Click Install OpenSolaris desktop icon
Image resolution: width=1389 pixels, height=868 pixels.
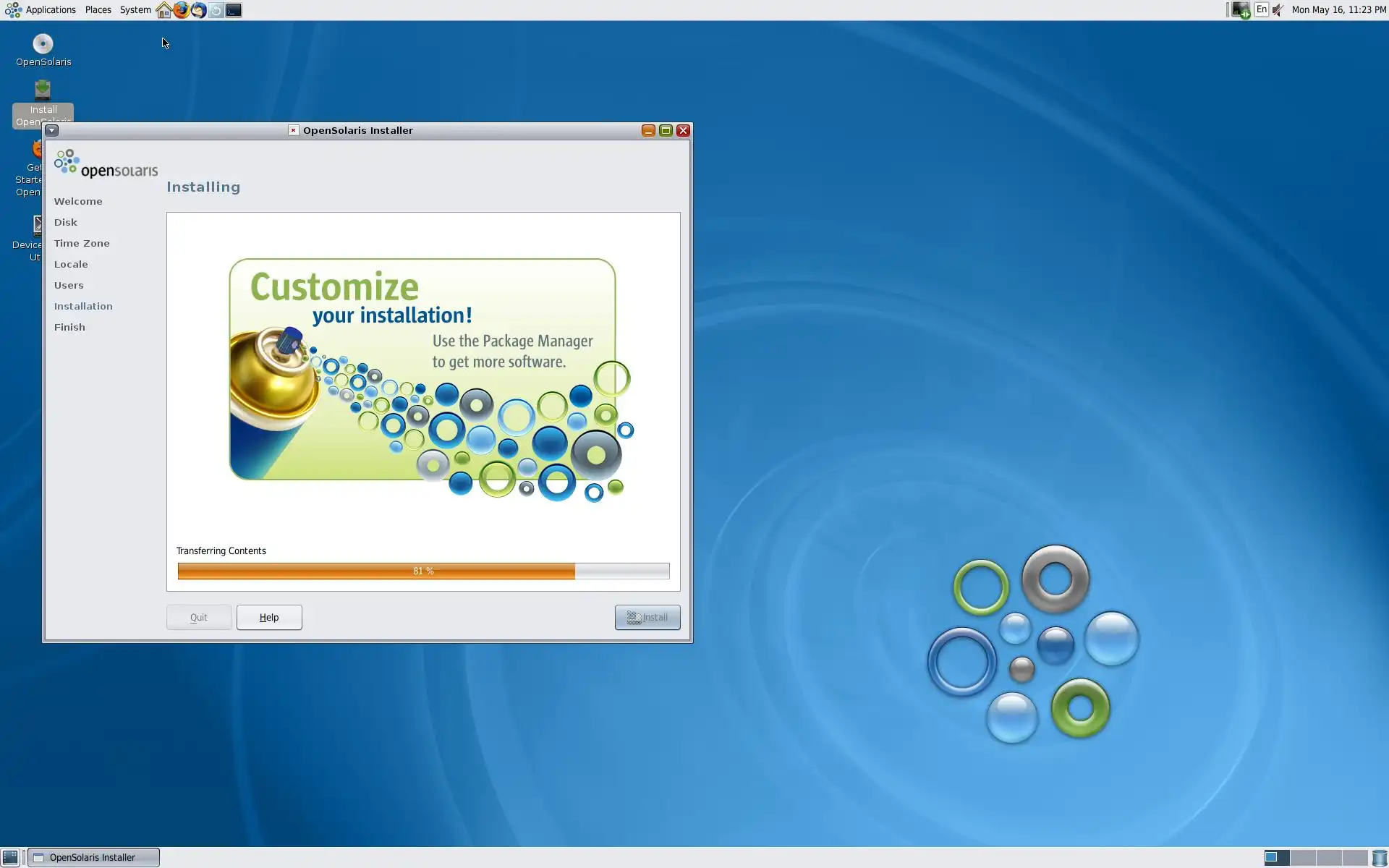[x=43, y=91]
